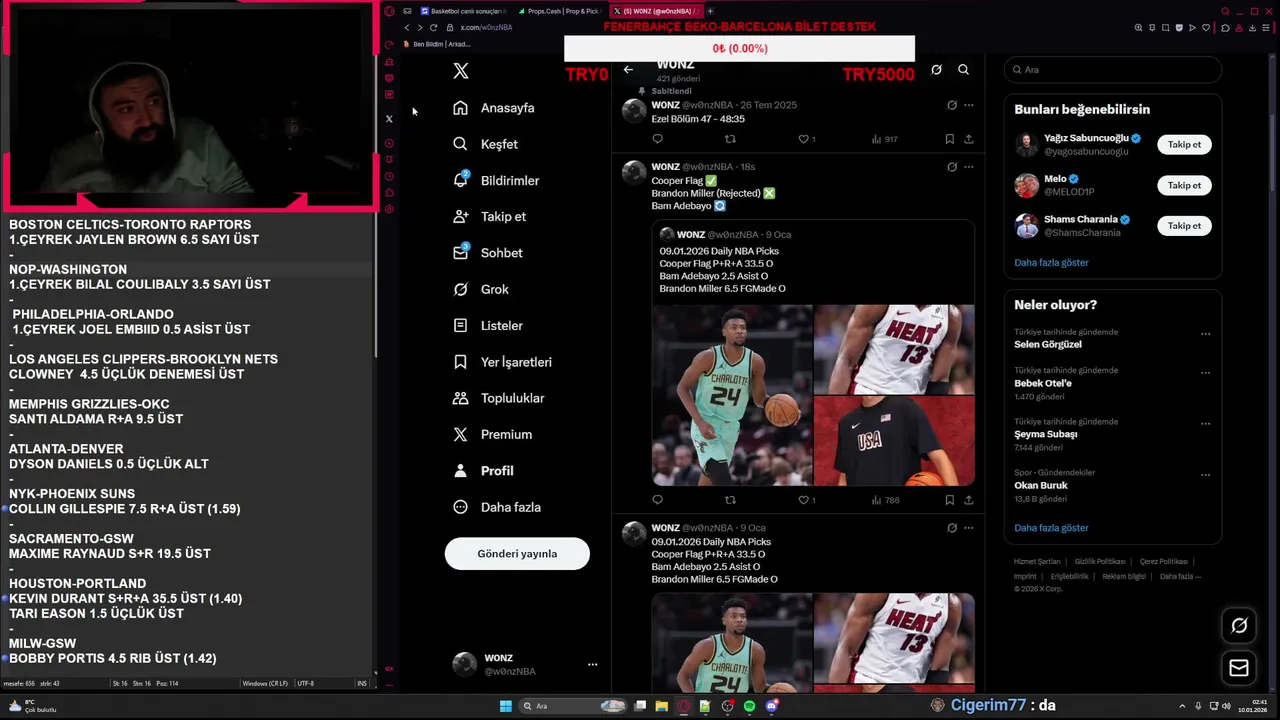Click BOBBY PORTIS 4.5 RIB ÜST line
The width and height of the screenshot is (1280, 720).
click(112, 659)
